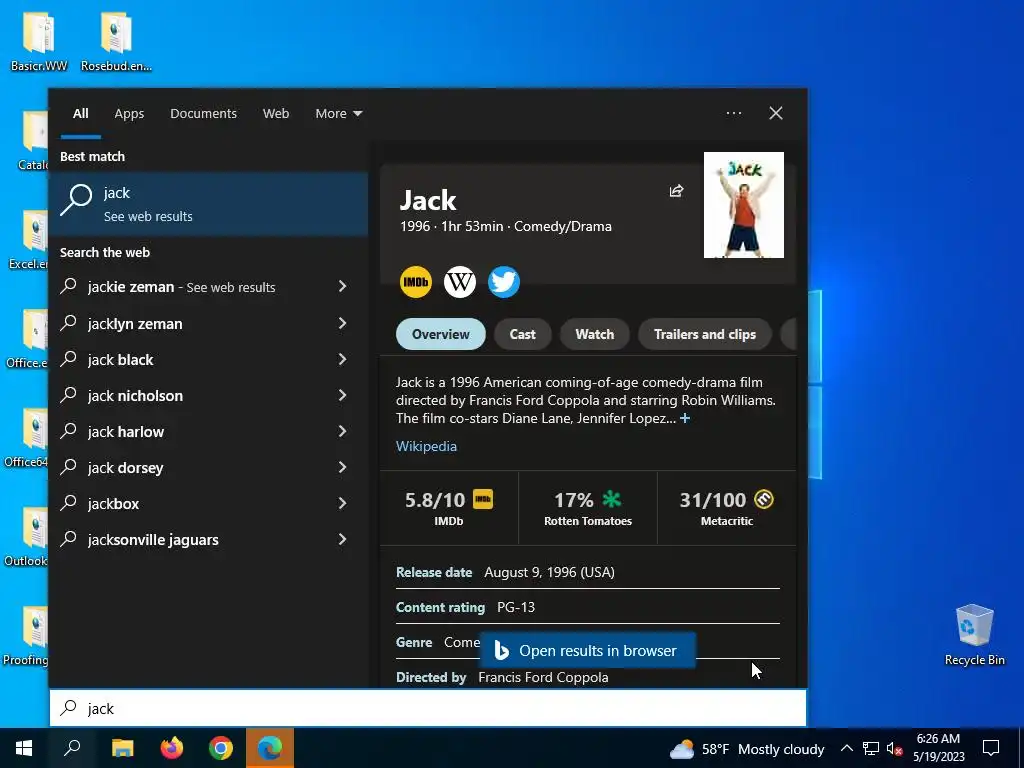Choose the jack nicholson suggestion text
1024x768 pixels.
pos(135,396)
